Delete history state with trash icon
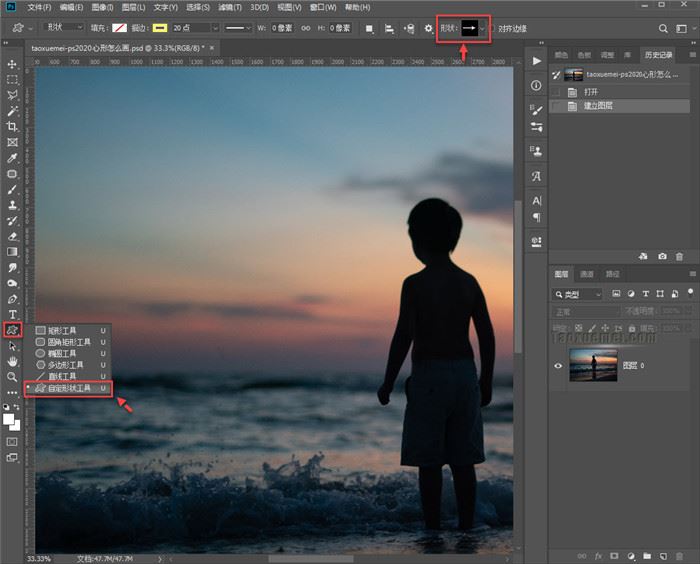Screen dimensions: 700x564 [x=679, y=256]
